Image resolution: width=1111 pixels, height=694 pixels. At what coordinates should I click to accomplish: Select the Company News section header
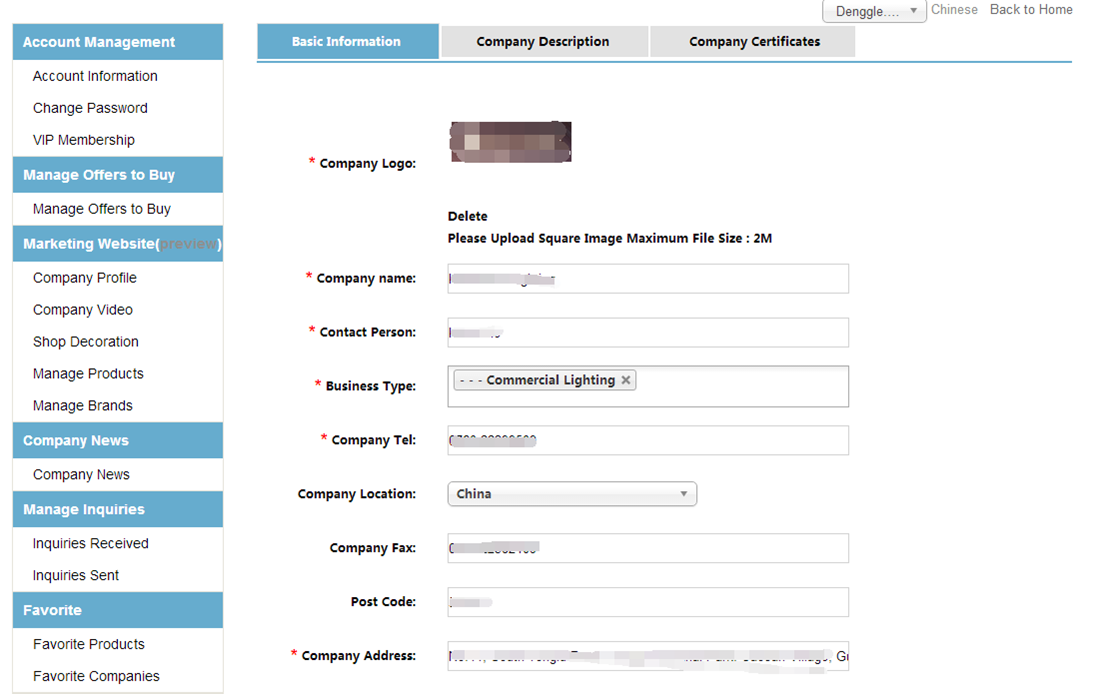coord(118,440)
